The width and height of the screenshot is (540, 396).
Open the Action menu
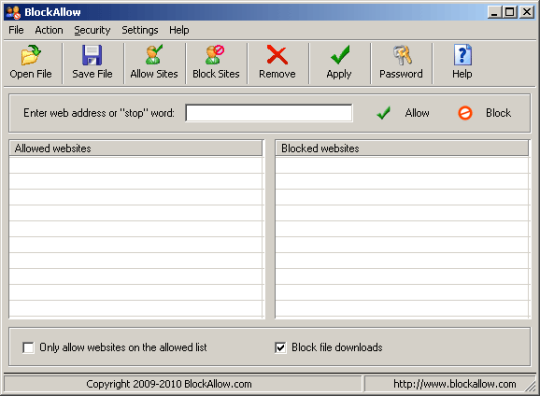pos(49,30)
